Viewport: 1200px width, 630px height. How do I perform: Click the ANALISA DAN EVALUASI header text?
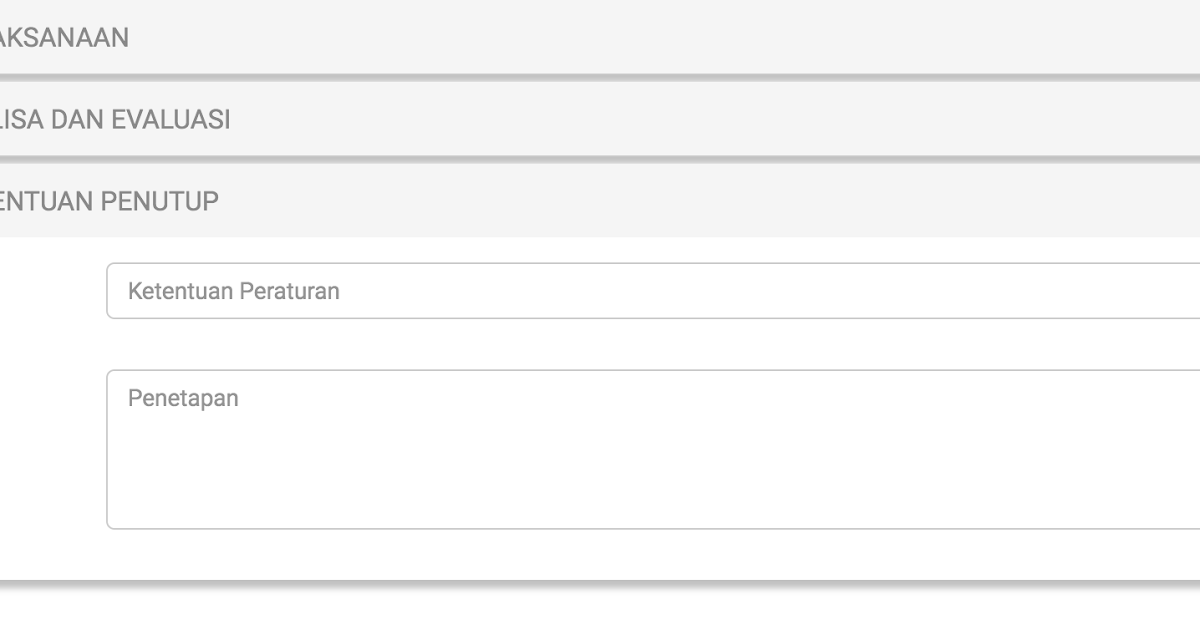coord(115,118)
